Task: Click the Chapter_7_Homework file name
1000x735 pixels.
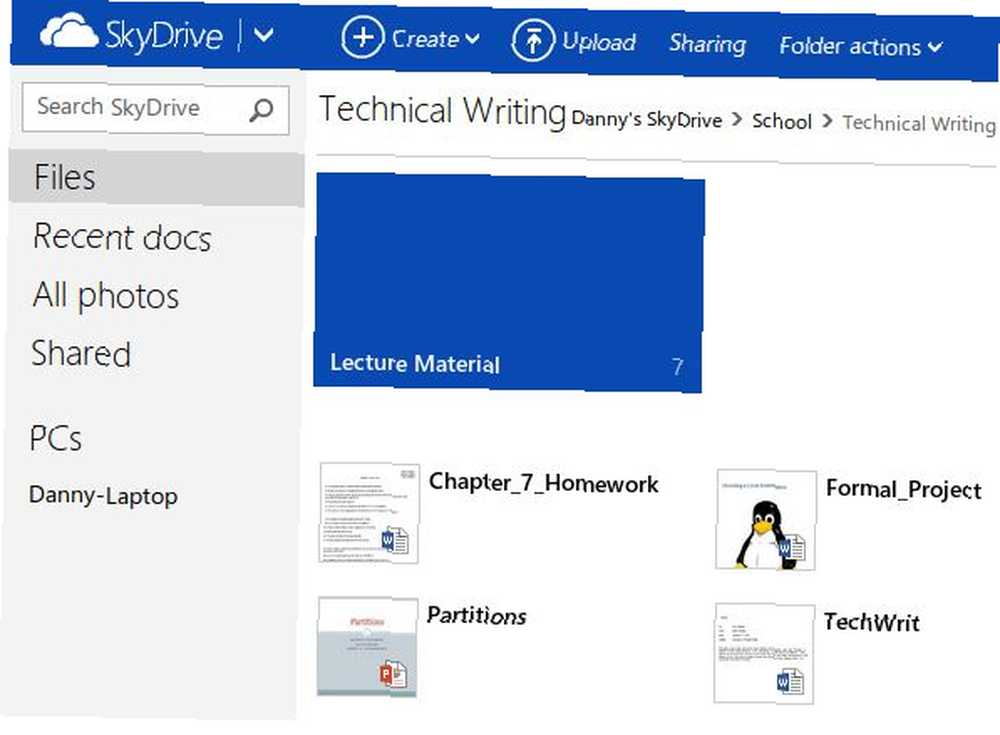Action: click(543, 483)
